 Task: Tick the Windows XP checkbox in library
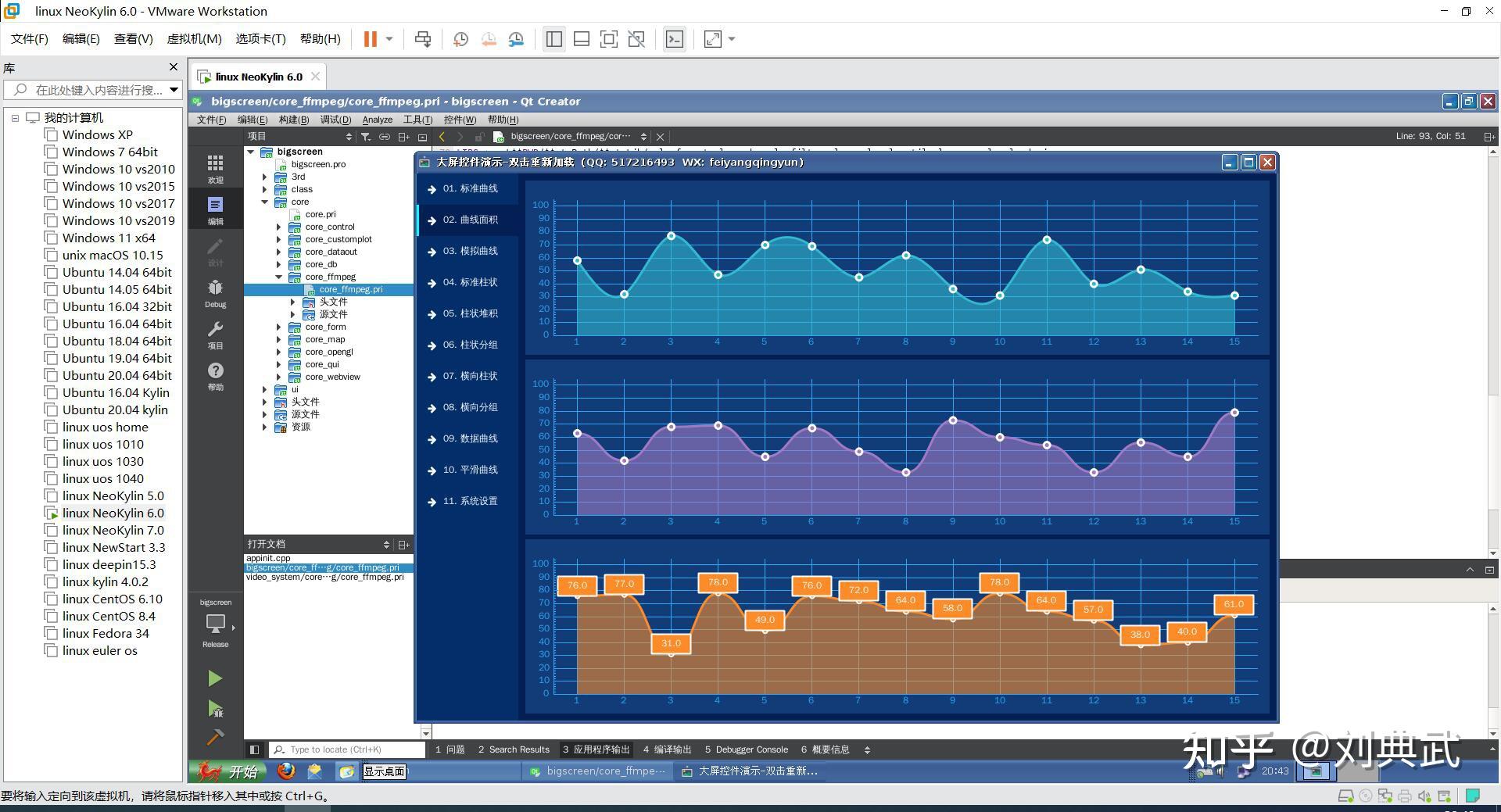[x=51, y=134]
